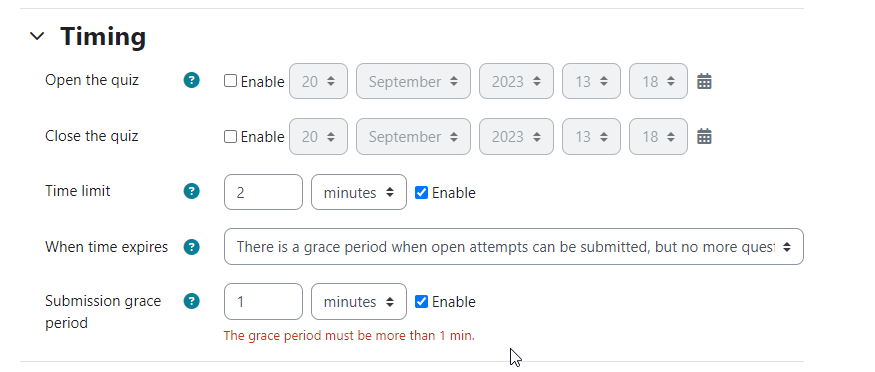Open help for Open the quiz
Screen dimensions: 875x372
(x=191, y=80)
